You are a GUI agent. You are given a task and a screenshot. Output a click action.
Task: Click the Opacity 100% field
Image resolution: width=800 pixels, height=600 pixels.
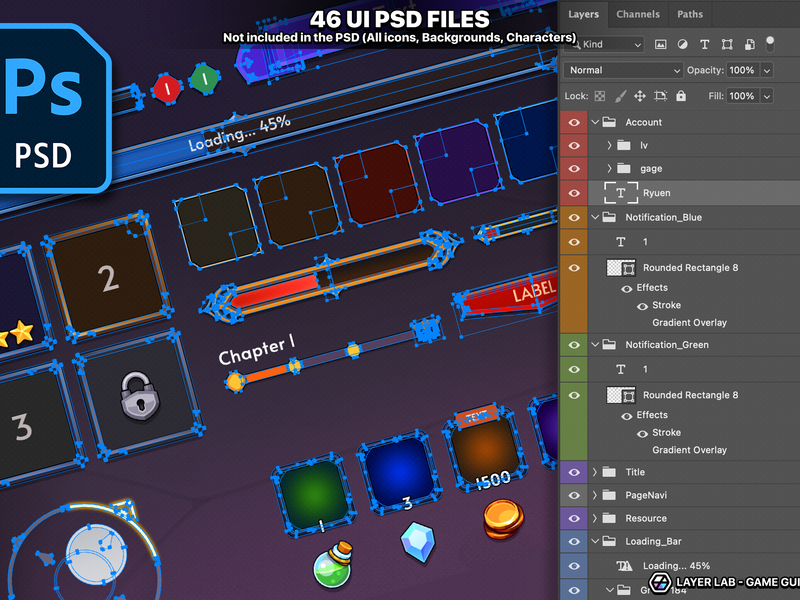[x=742, y=70]
